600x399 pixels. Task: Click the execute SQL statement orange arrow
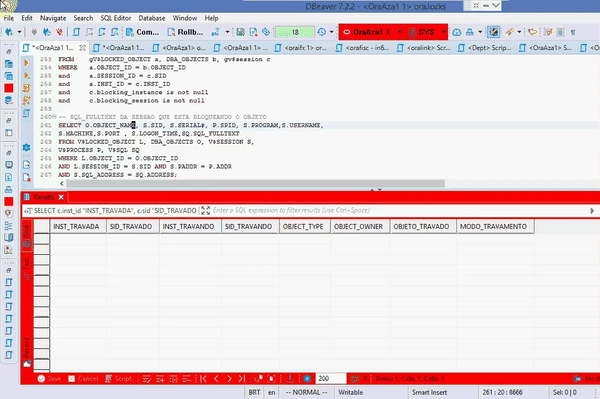pyautogui.click(x=26, y=63)
